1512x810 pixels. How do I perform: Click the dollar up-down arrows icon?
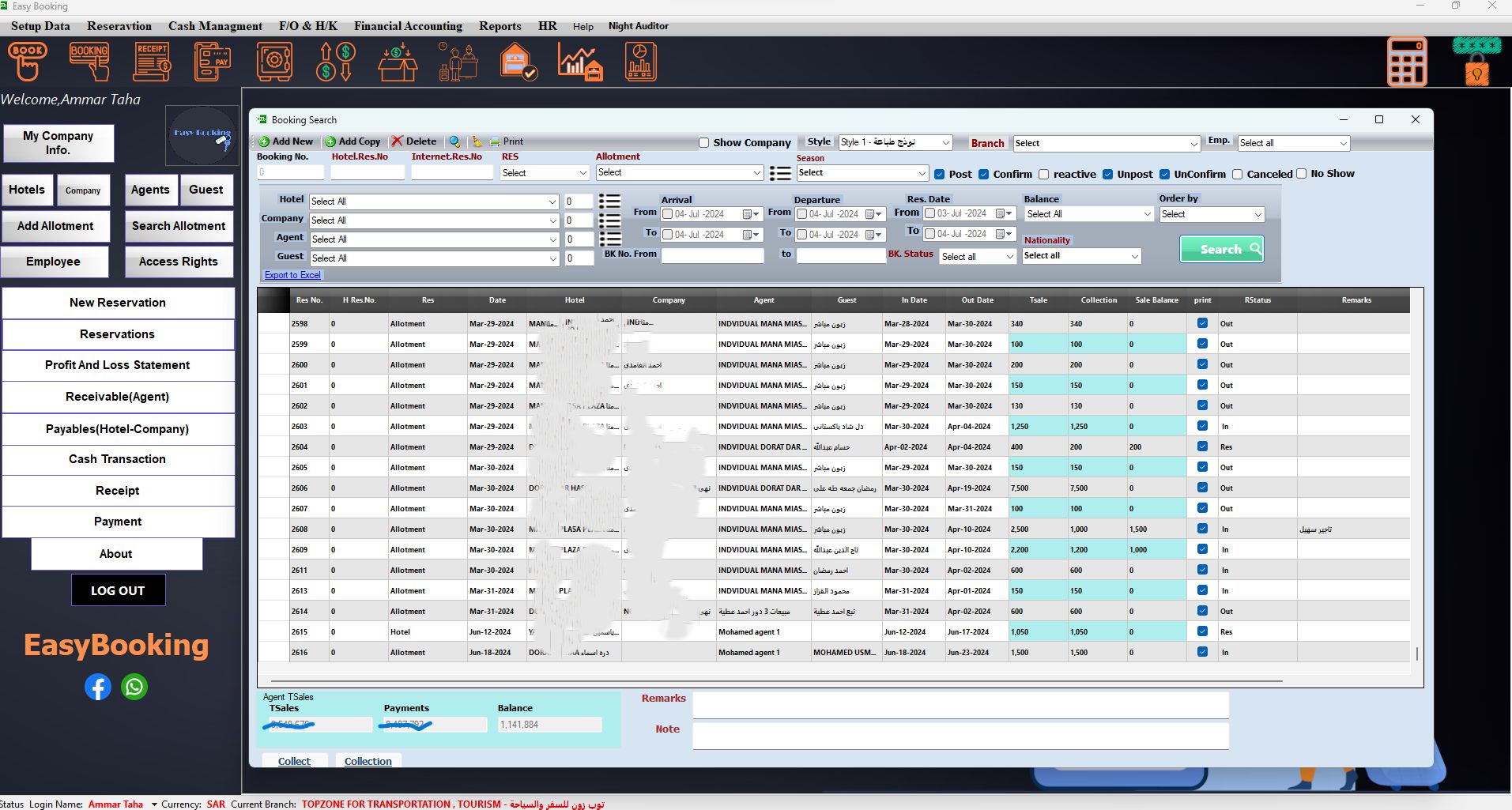[x=336, y=62]
